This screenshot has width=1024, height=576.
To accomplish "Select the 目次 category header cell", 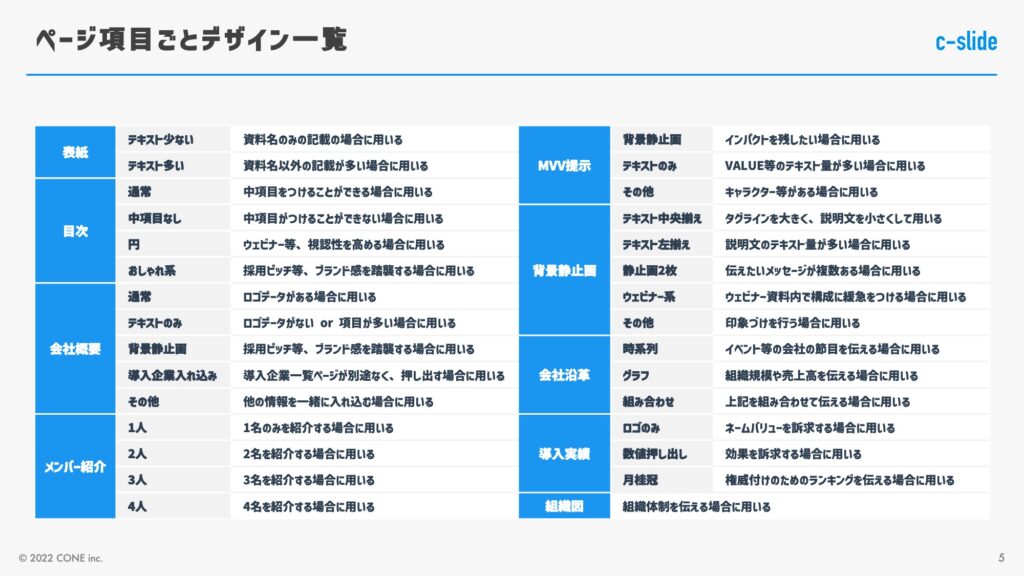I will [x=74, y=231].
